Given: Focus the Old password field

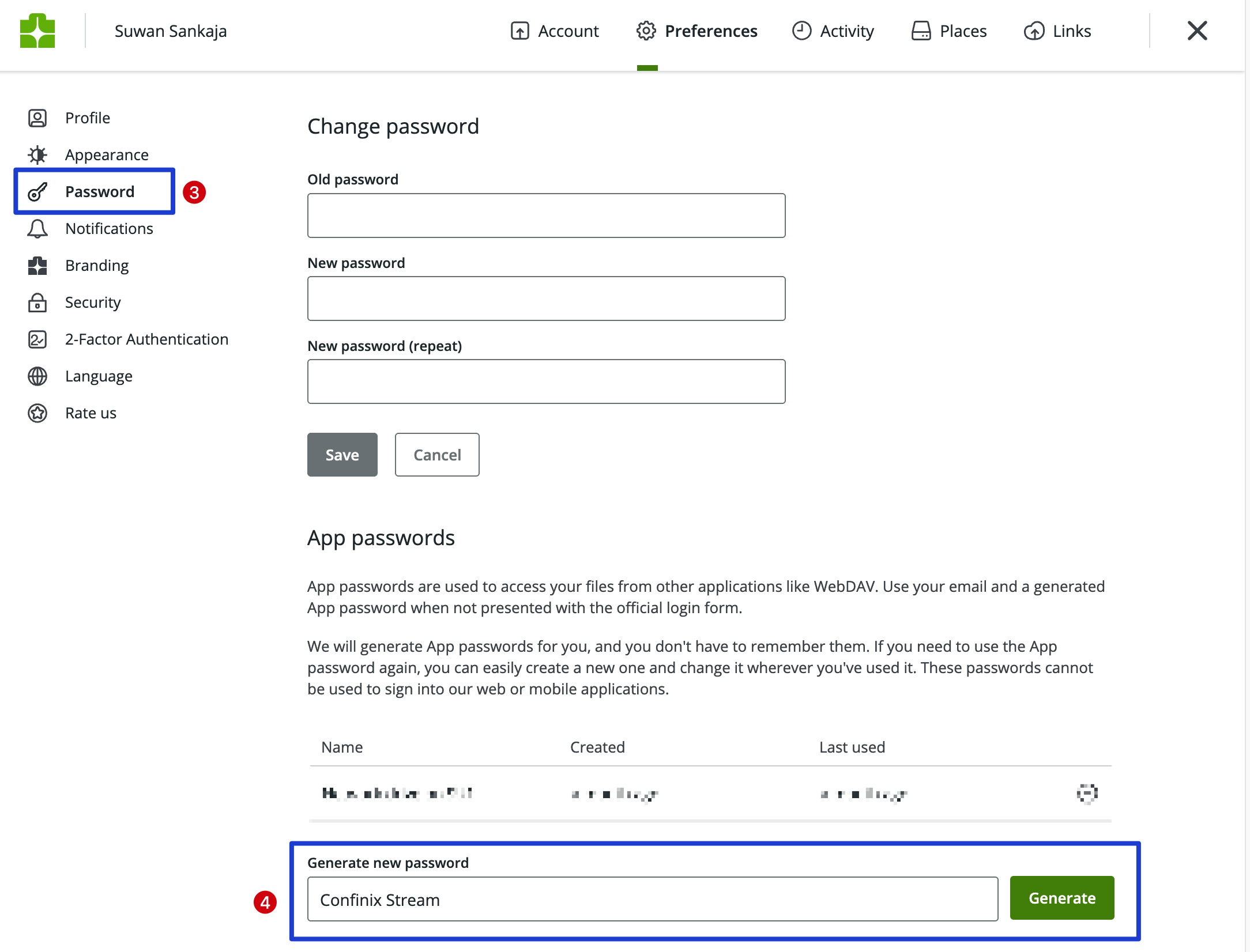Looking at the screenshot, I should (546, 215).
